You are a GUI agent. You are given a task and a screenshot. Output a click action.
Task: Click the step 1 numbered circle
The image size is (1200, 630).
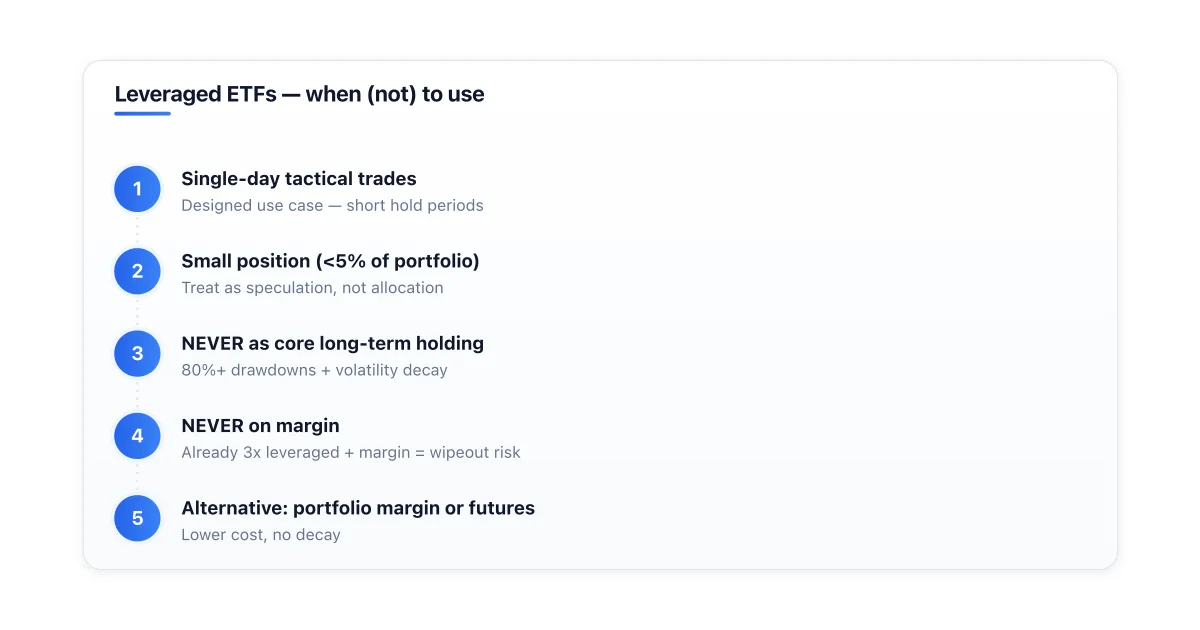138,189
